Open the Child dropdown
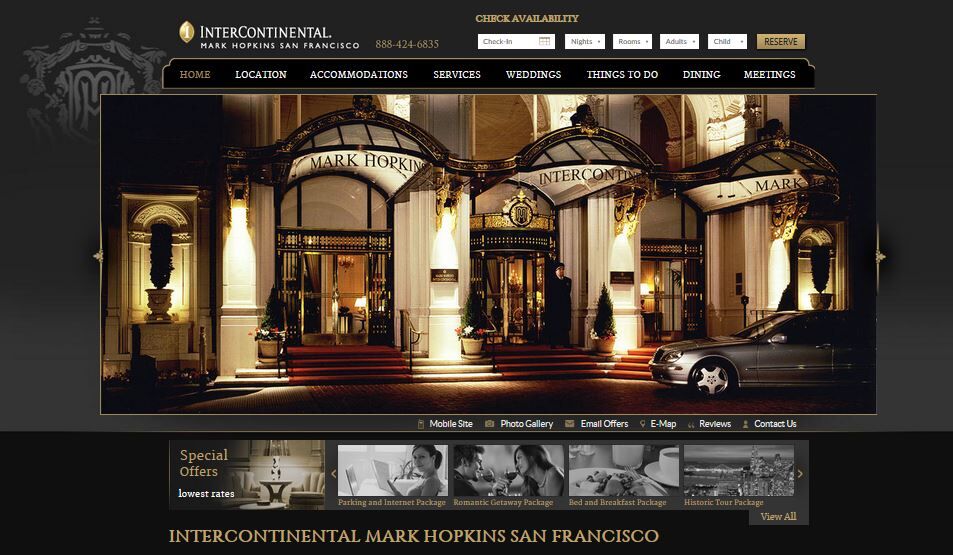 pyautogui.click(x=727, y=41)
